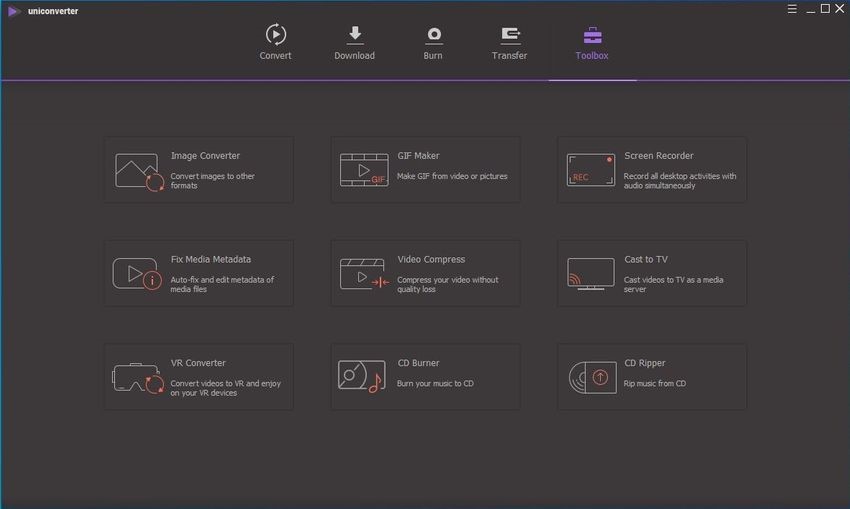The image size is (850, 509).
Task: Open CD Ripper using its disc icon
Action: [x=590, y=377]
